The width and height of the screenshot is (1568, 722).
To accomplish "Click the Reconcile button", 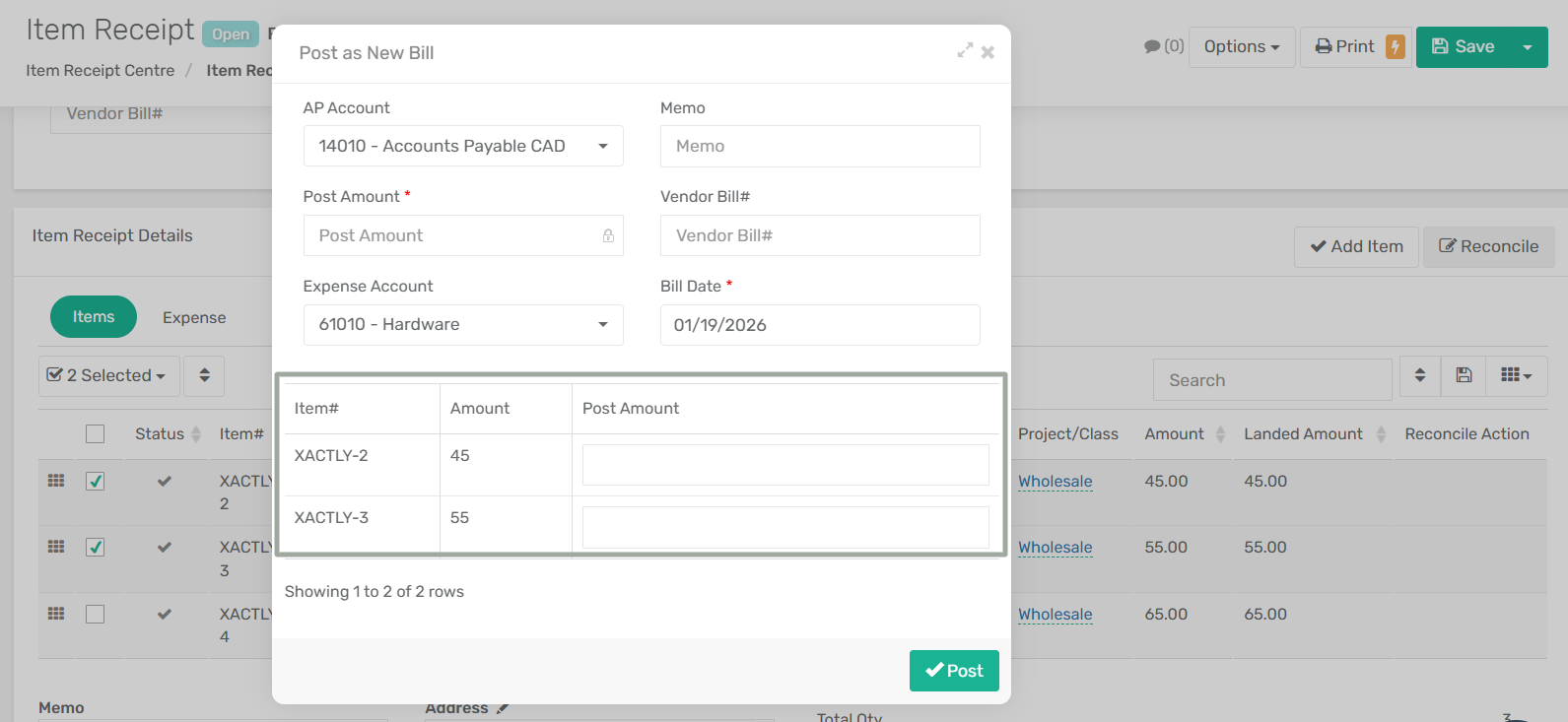I will point(1488,247).
